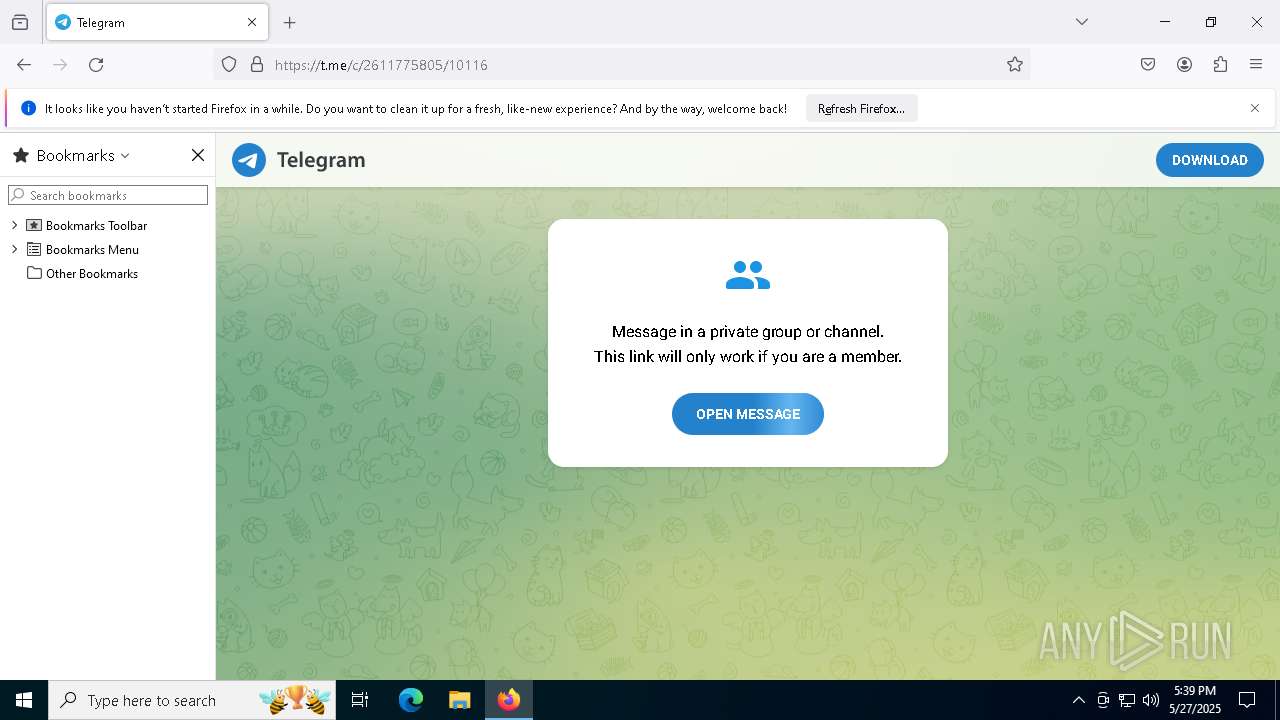The height and width of the screenshot is (720, 1280).
Task: Click the info icon in notification bar
Action: (28, 108)
